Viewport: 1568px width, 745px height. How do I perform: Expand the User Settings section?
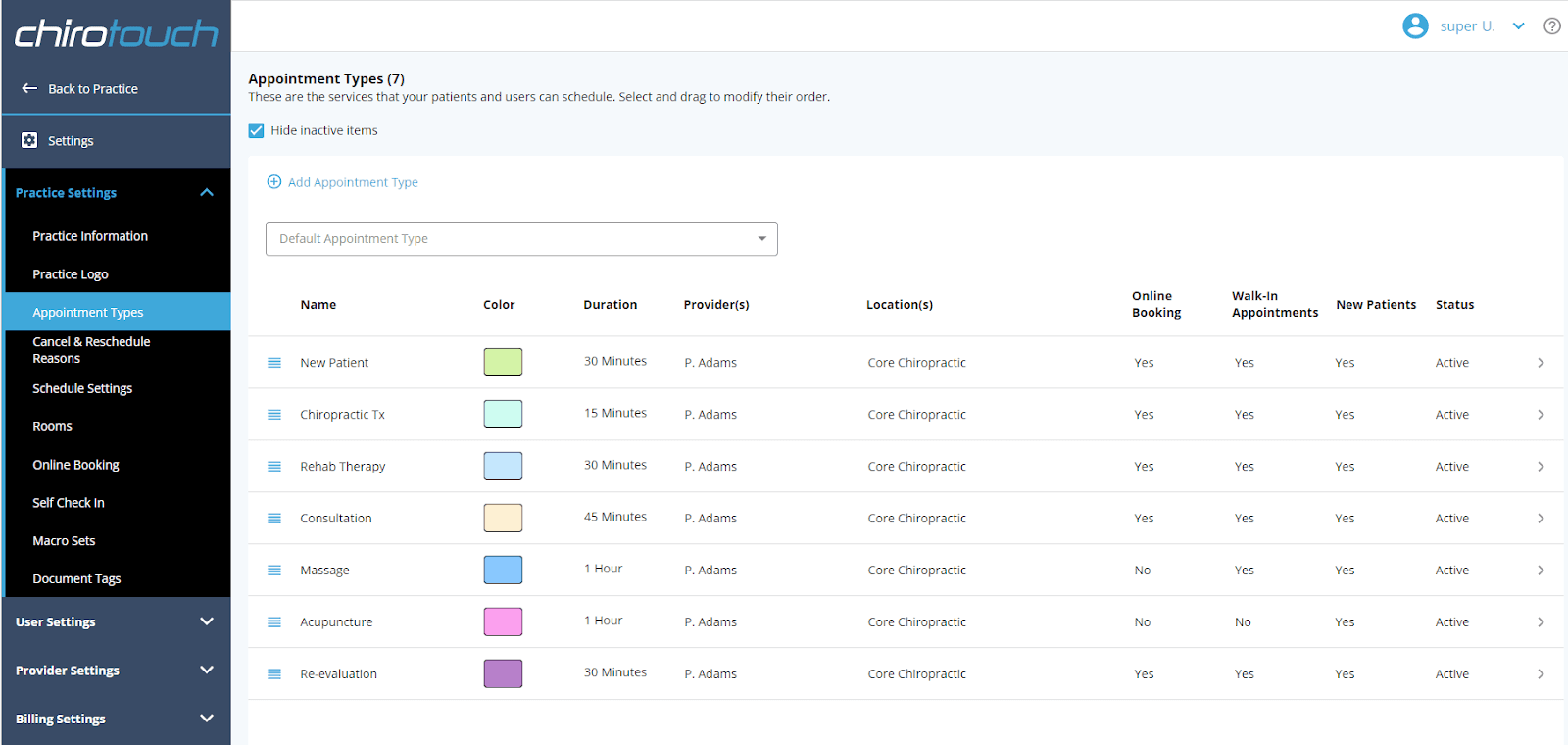[x=207, y=621]
